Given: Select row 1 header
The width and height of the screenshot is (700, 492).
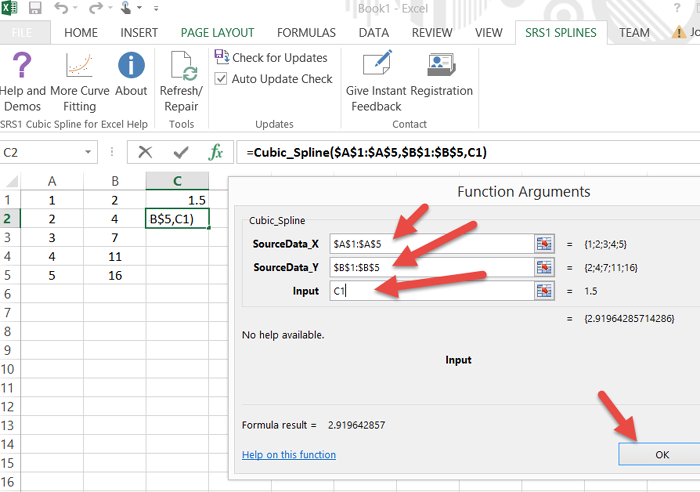Looking at the screenshot, I should point(8,200).
